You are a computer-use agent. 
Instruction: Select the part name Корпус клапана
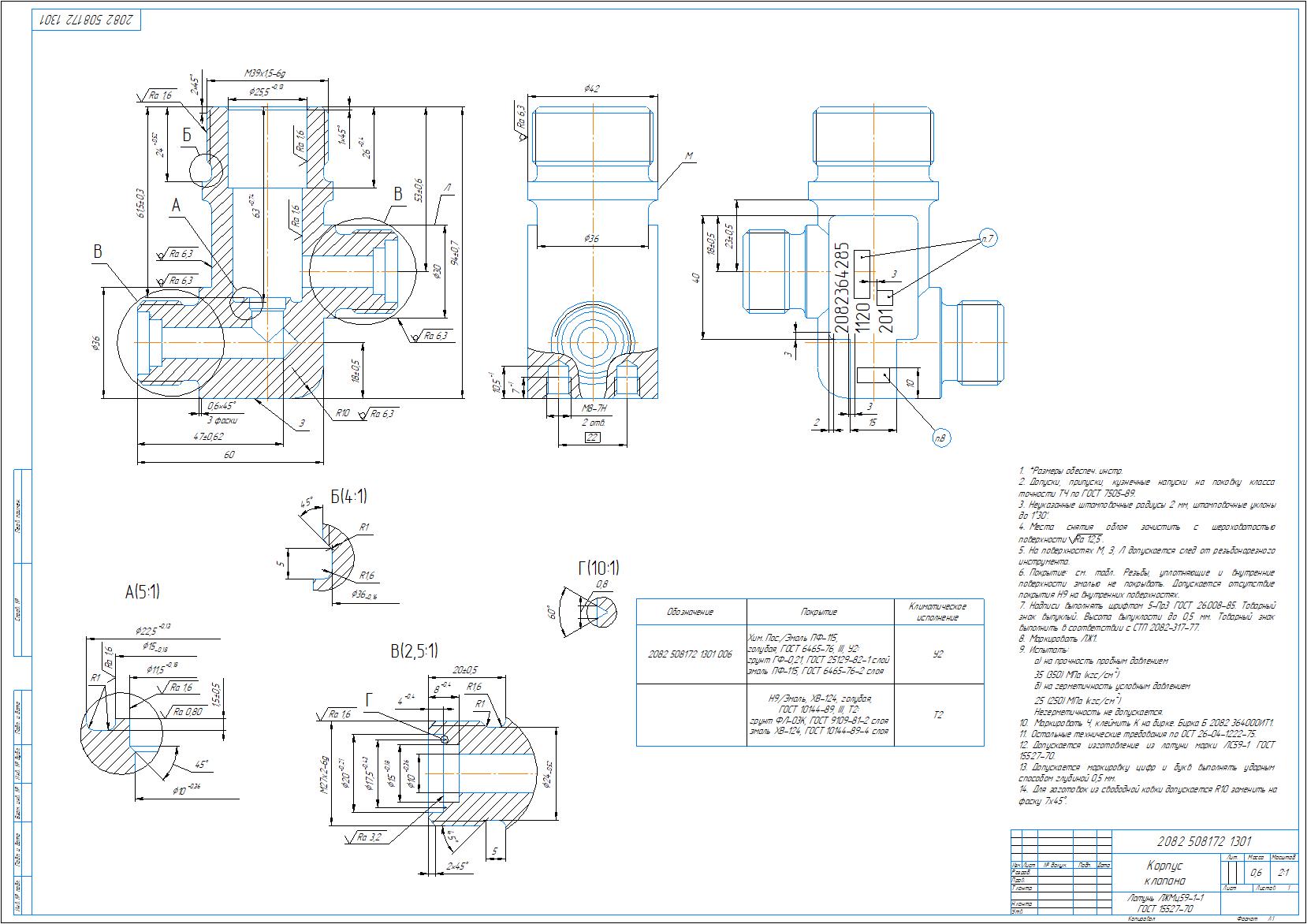coord(1164,873)
